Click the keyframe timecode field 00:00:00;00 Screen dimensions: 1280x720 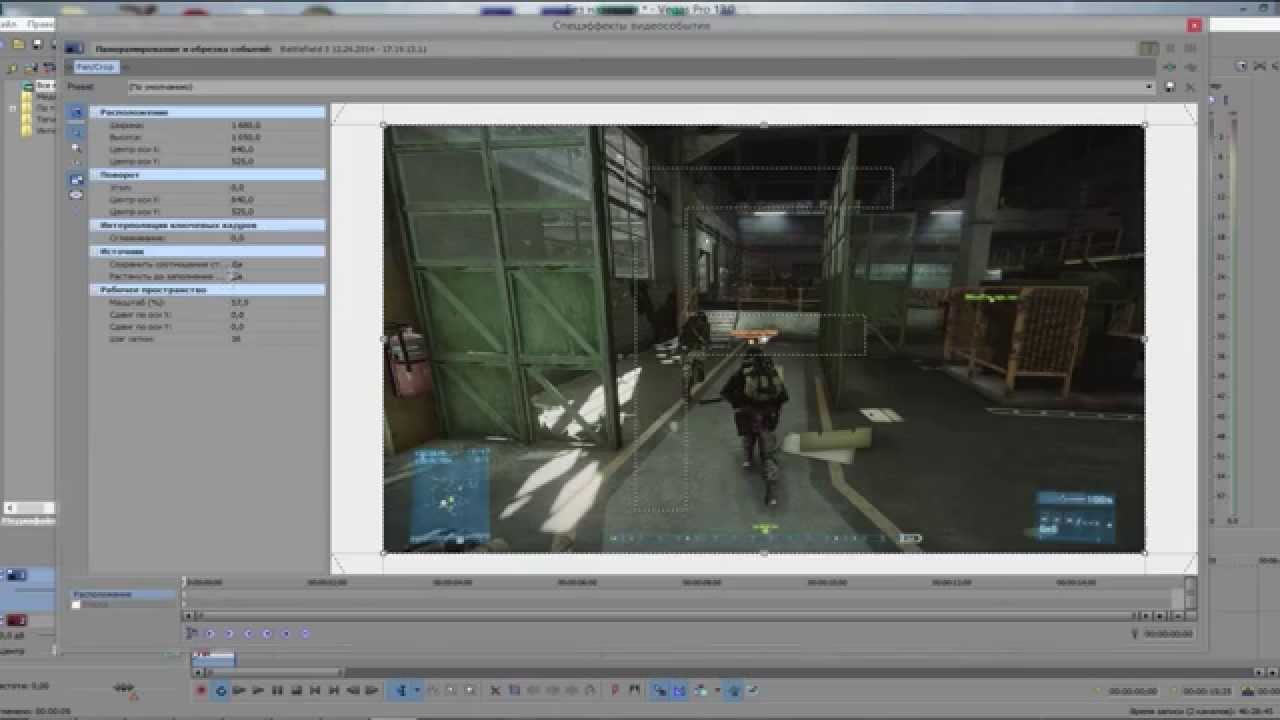1167,634
